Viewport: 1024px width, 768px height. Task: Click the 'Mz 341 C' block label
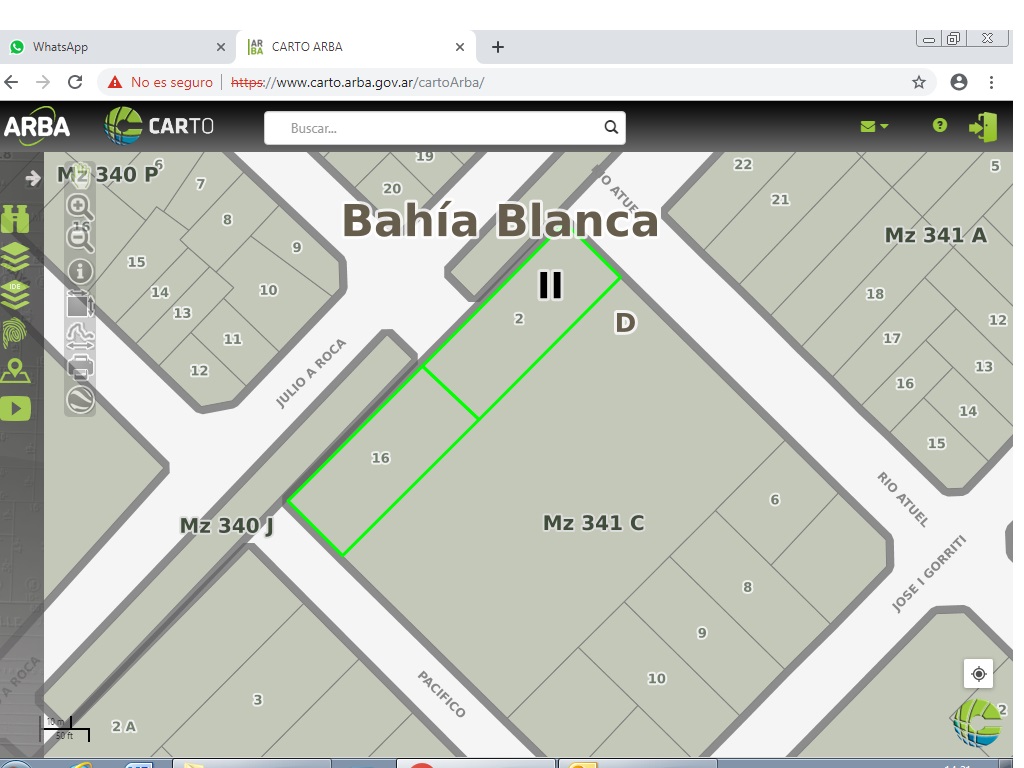point(594,522)
